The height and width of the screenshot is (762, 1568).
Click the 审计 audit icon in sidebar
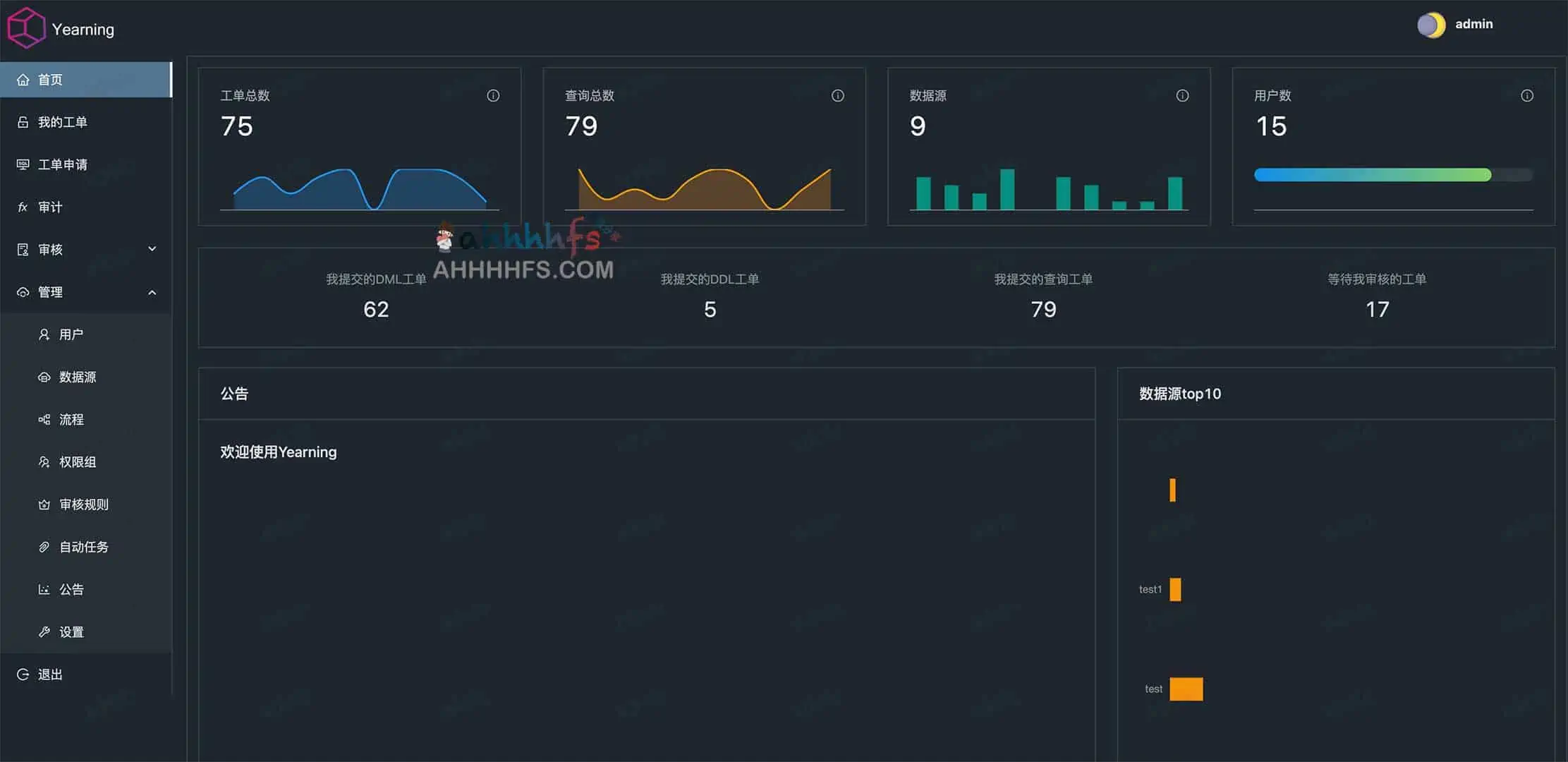click(x=23, y=207)
